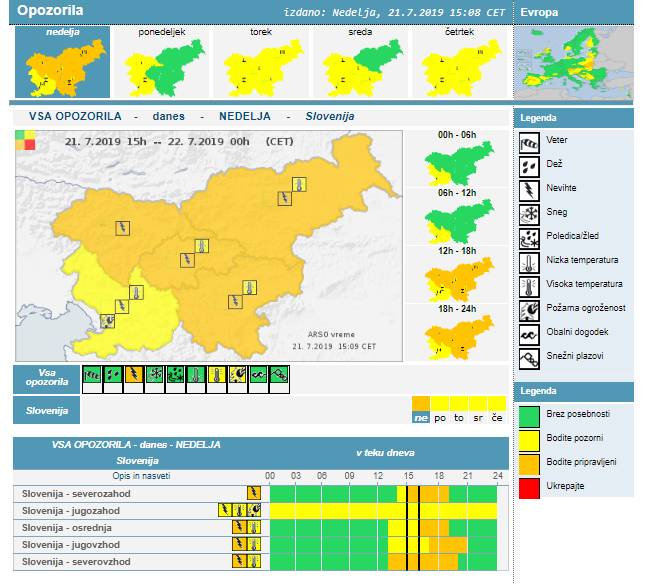Screen dimensions: 646x587
Task: Toggle the high temperature filter in Vsa opozorila row
Action: 217,375
